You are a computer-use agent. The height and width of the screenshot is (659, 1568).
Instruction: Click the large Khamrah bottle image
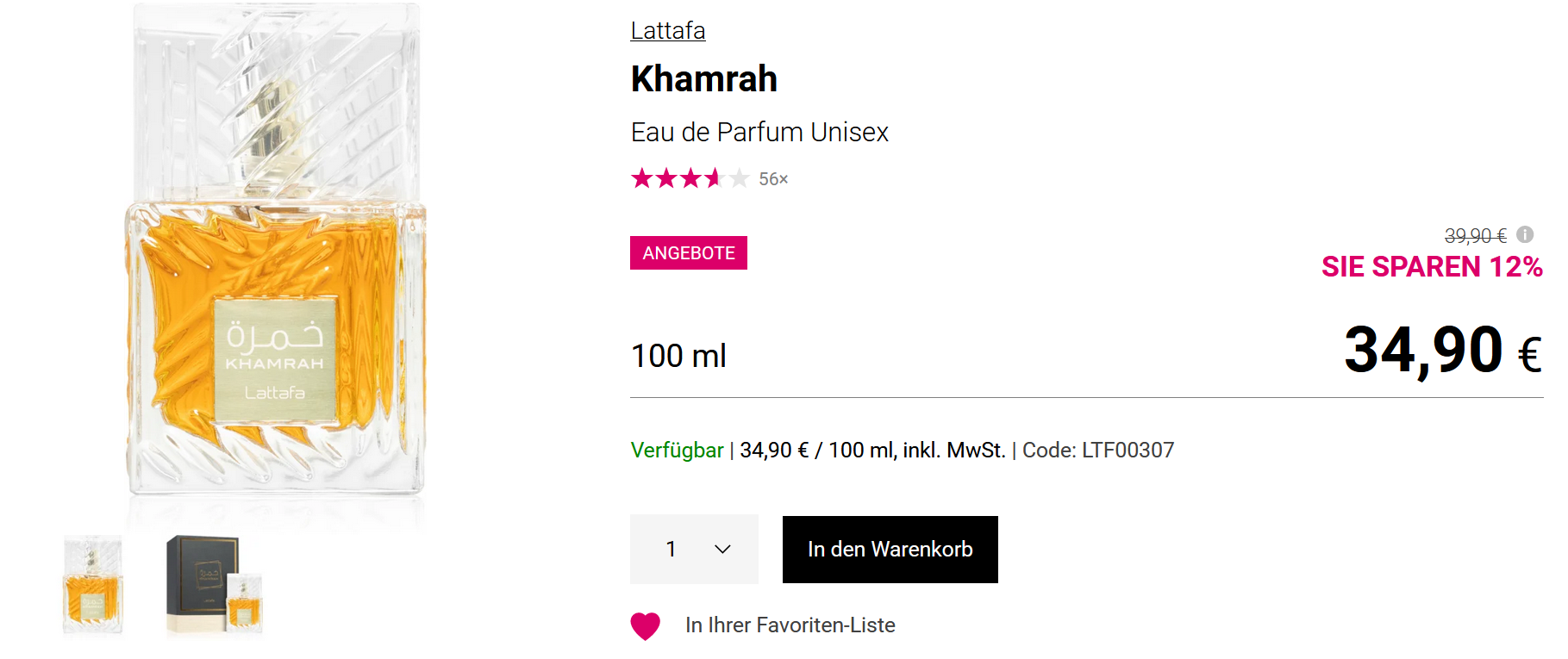(x=276, y=258)
